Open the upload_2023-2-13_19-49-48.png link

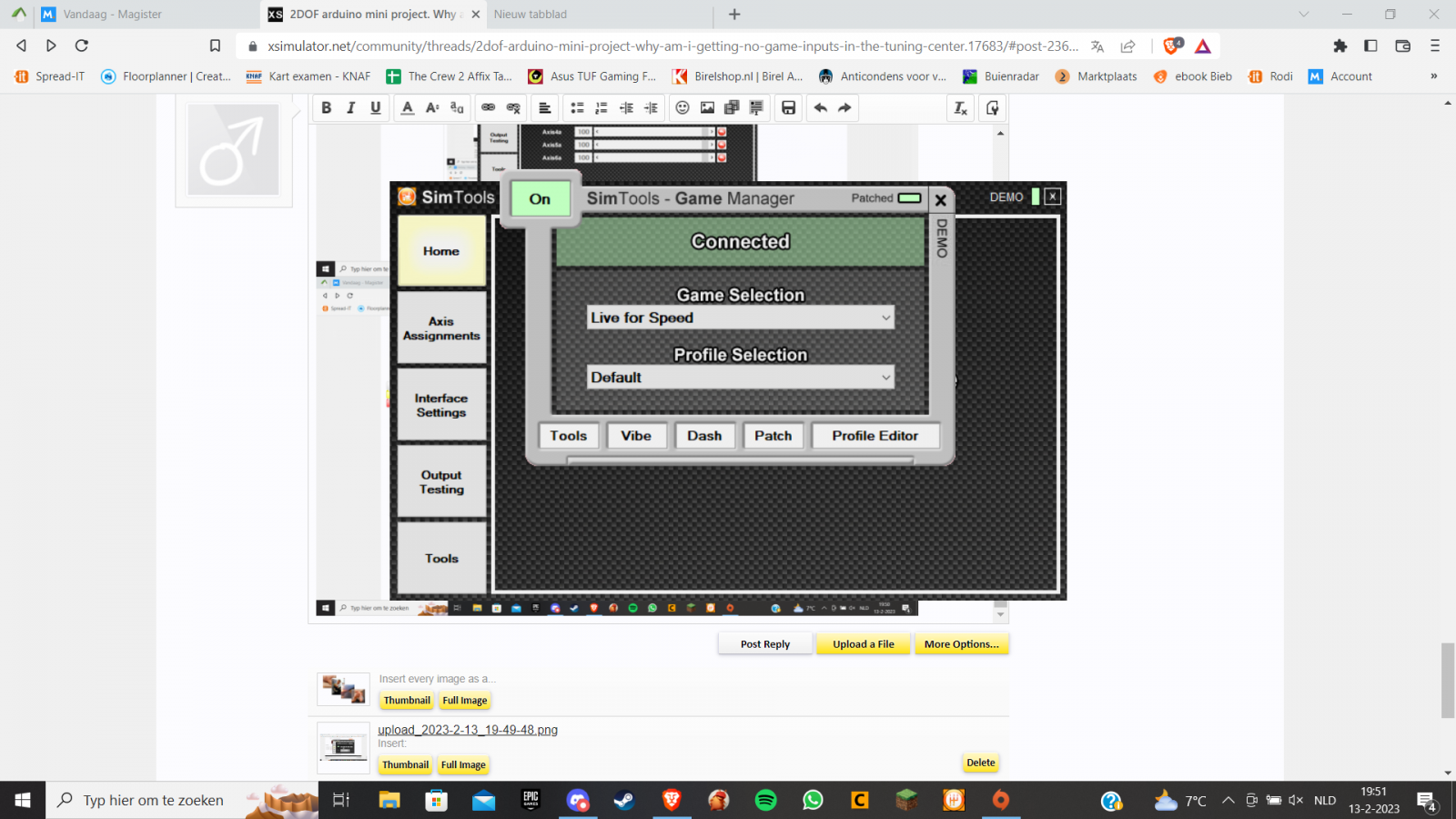(468, 730)
